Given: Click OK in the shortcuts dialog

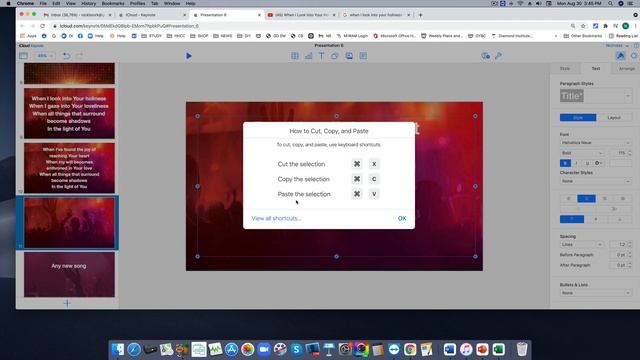Looking at the screenshot, I should 402,218.
